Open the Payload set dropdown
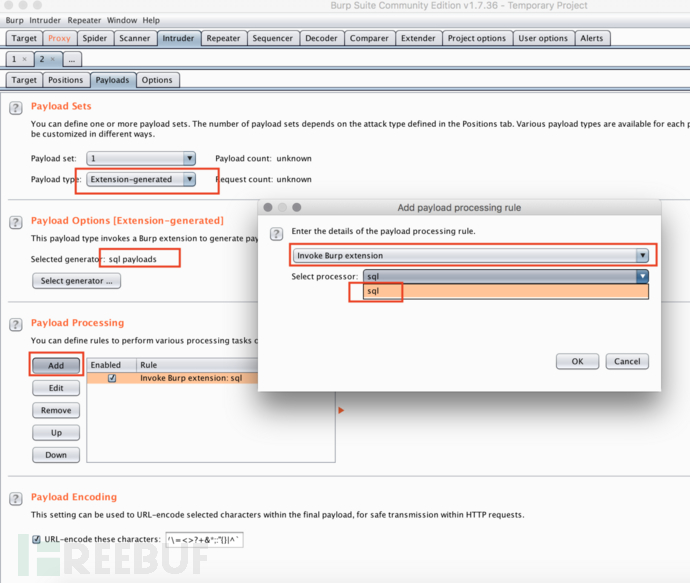 (x=189, y=158)
